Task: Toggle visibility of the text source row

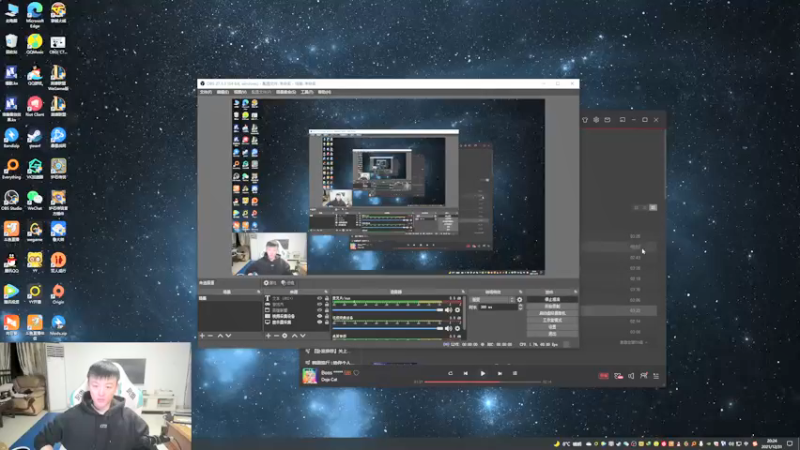Action: (320, 298)
